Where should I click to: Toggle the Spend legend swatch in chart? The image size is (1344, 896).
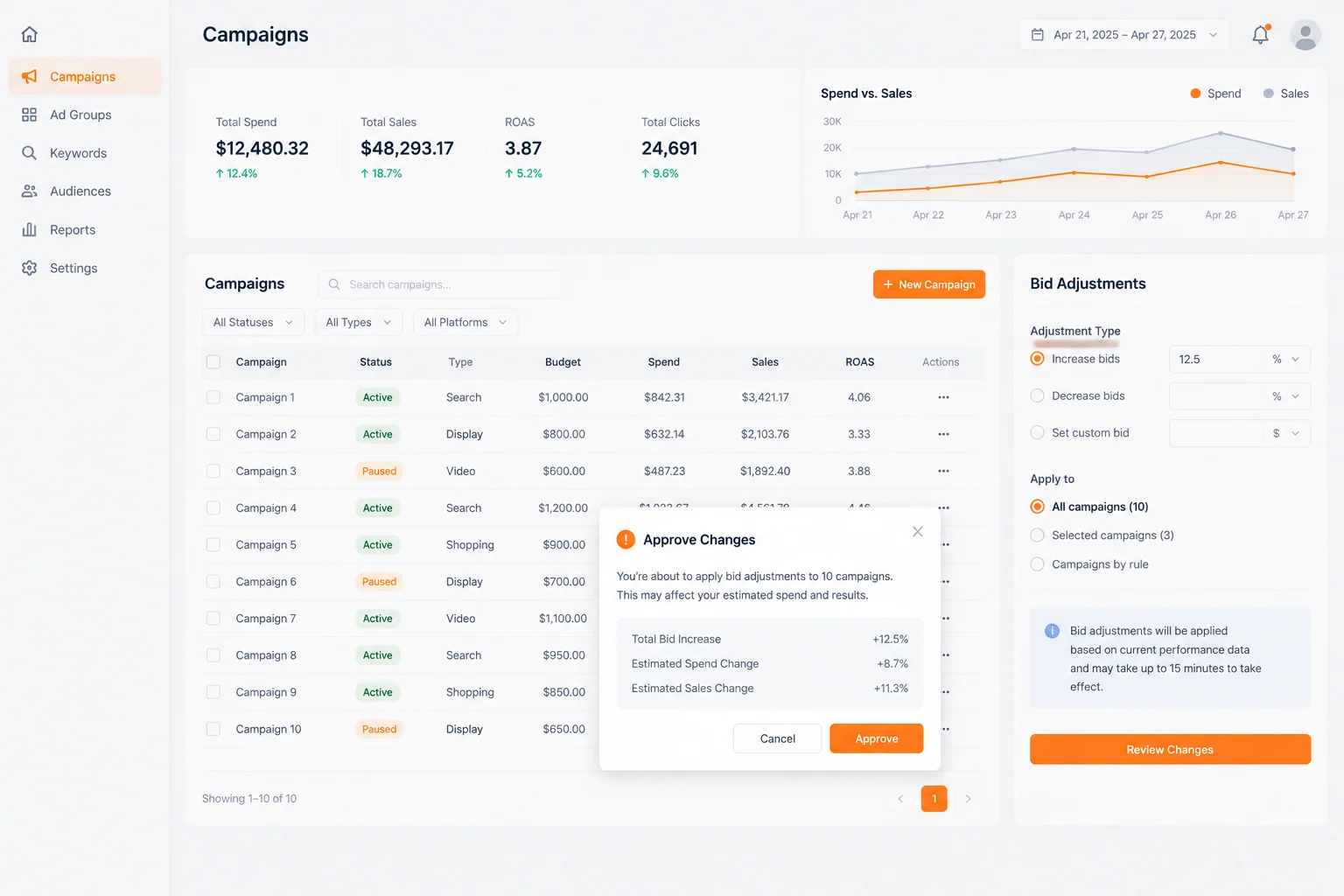point(1195,94)
